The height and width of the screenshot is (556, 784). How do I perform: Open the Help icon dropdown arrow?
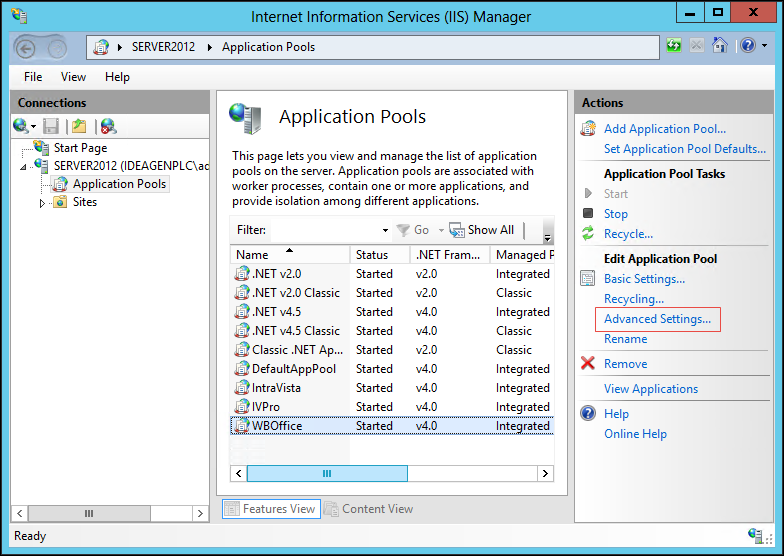coord(764,46)
